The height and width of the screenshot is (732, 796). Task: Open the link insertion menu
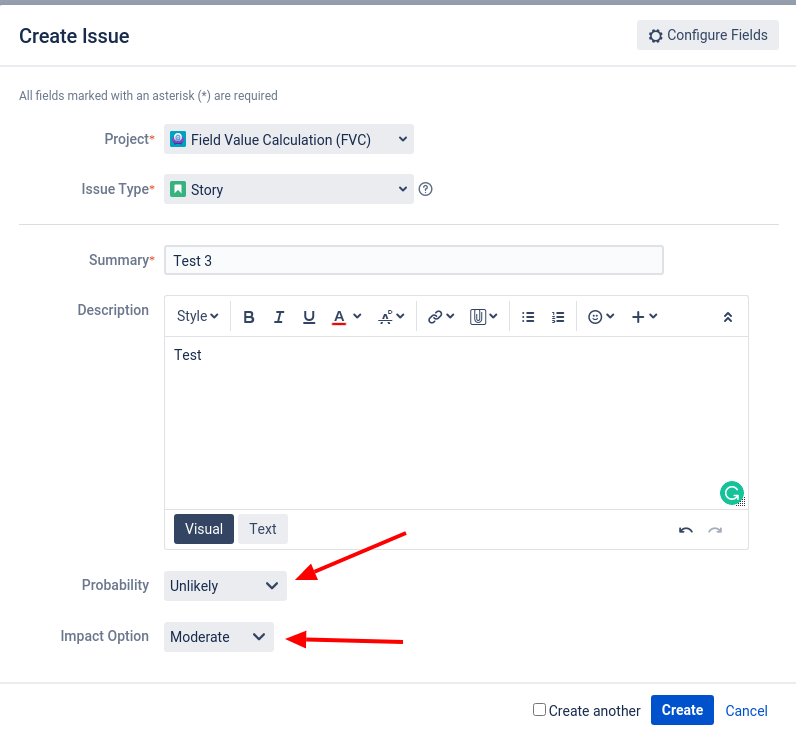coord(441,317)
